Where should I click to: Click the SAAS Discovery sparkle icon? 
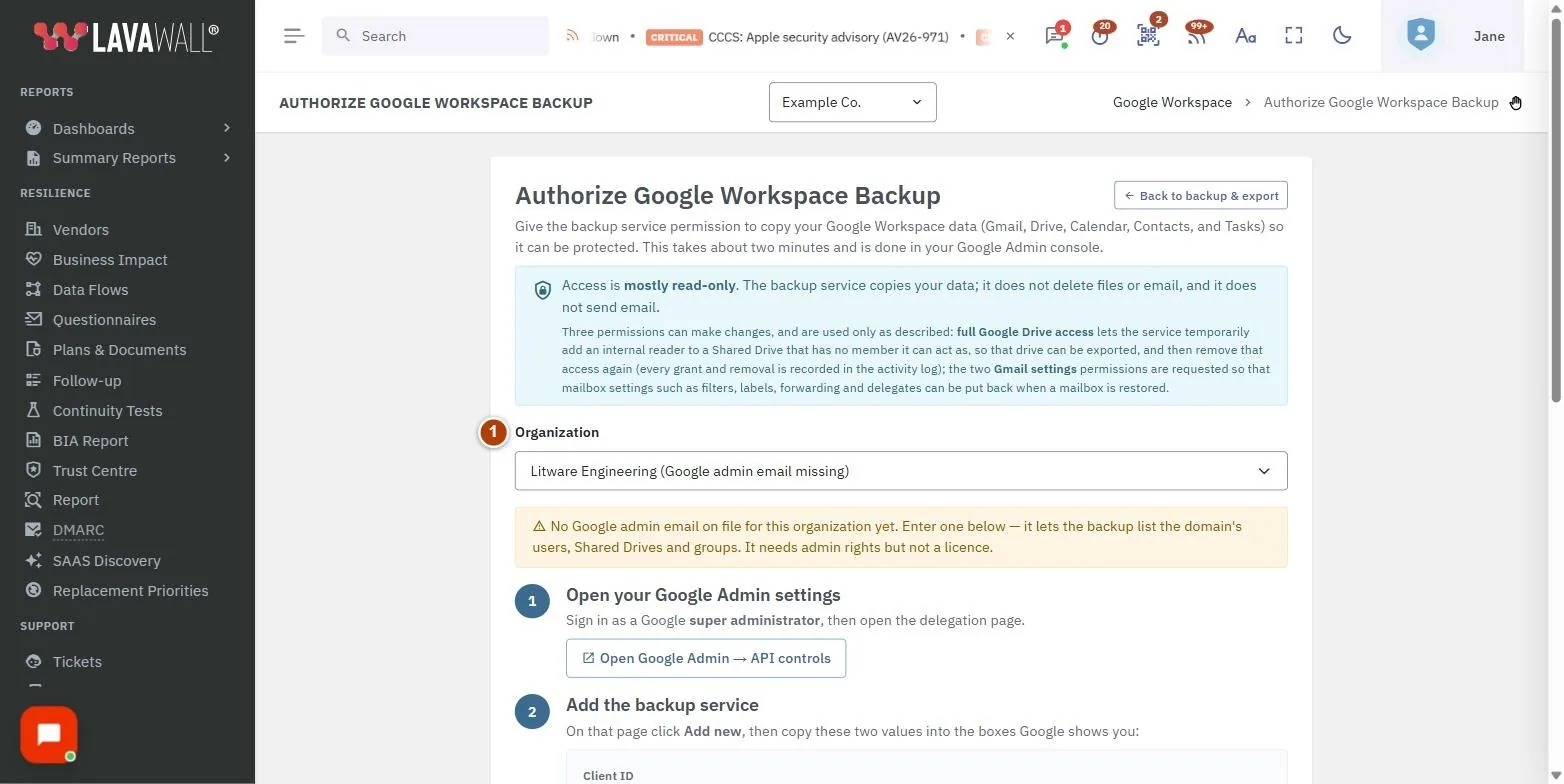tap(34, 560)
